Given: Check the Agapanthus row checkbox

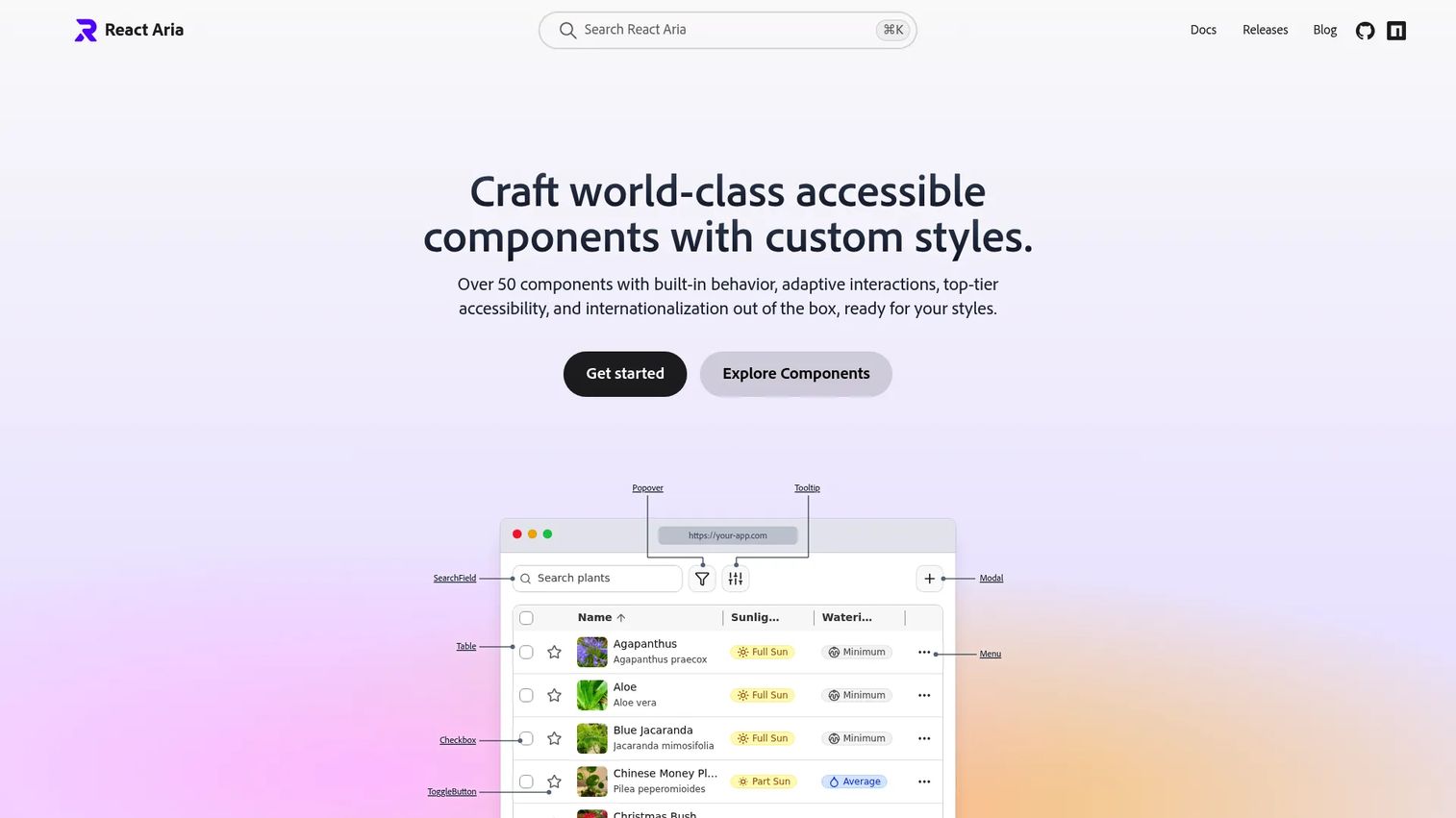Looking at the screenshot, I should 526,652.
